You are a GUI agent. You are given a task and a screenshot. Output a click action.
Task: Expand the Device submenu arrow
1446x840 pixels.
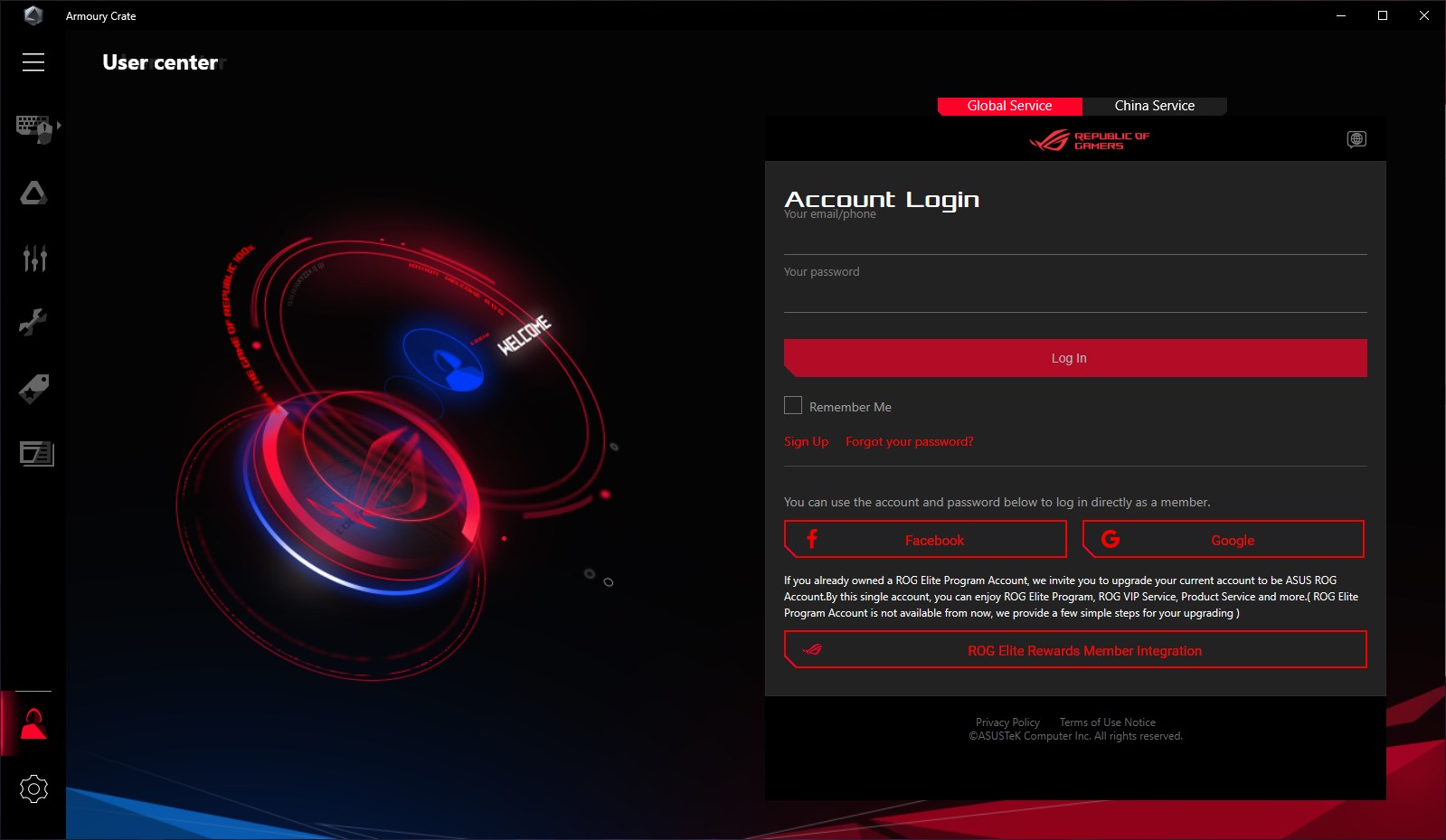pos(59,126)
